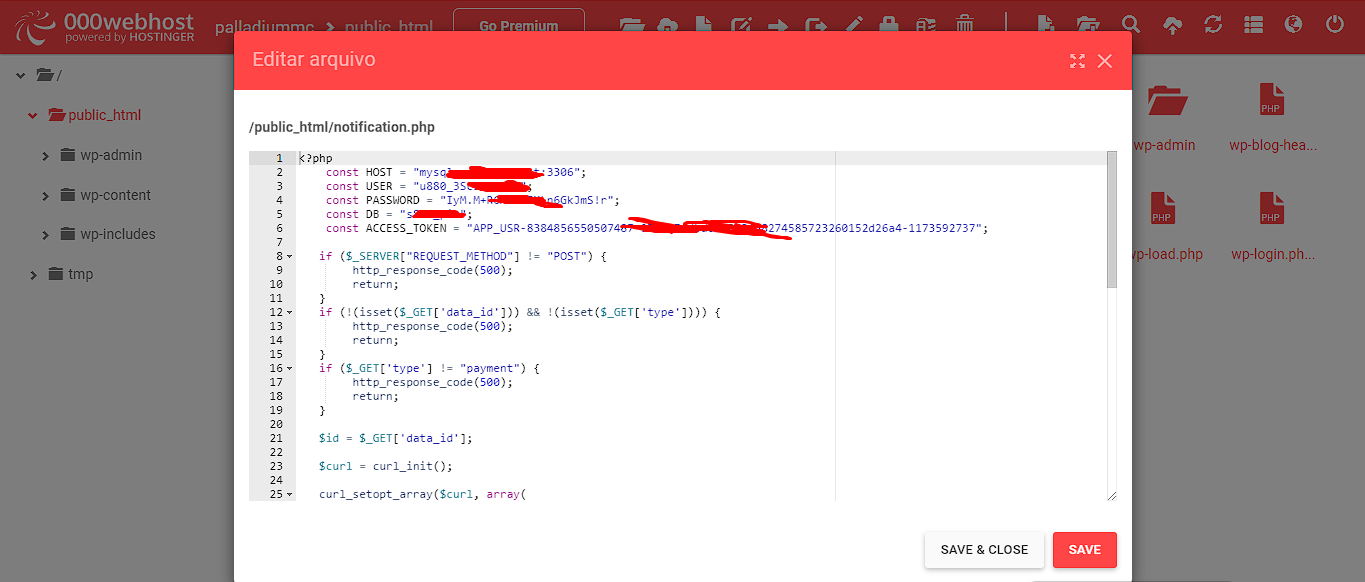Collapse the public_html tree node
Viewport: 1365px width, 582px height.
point(30,115)
